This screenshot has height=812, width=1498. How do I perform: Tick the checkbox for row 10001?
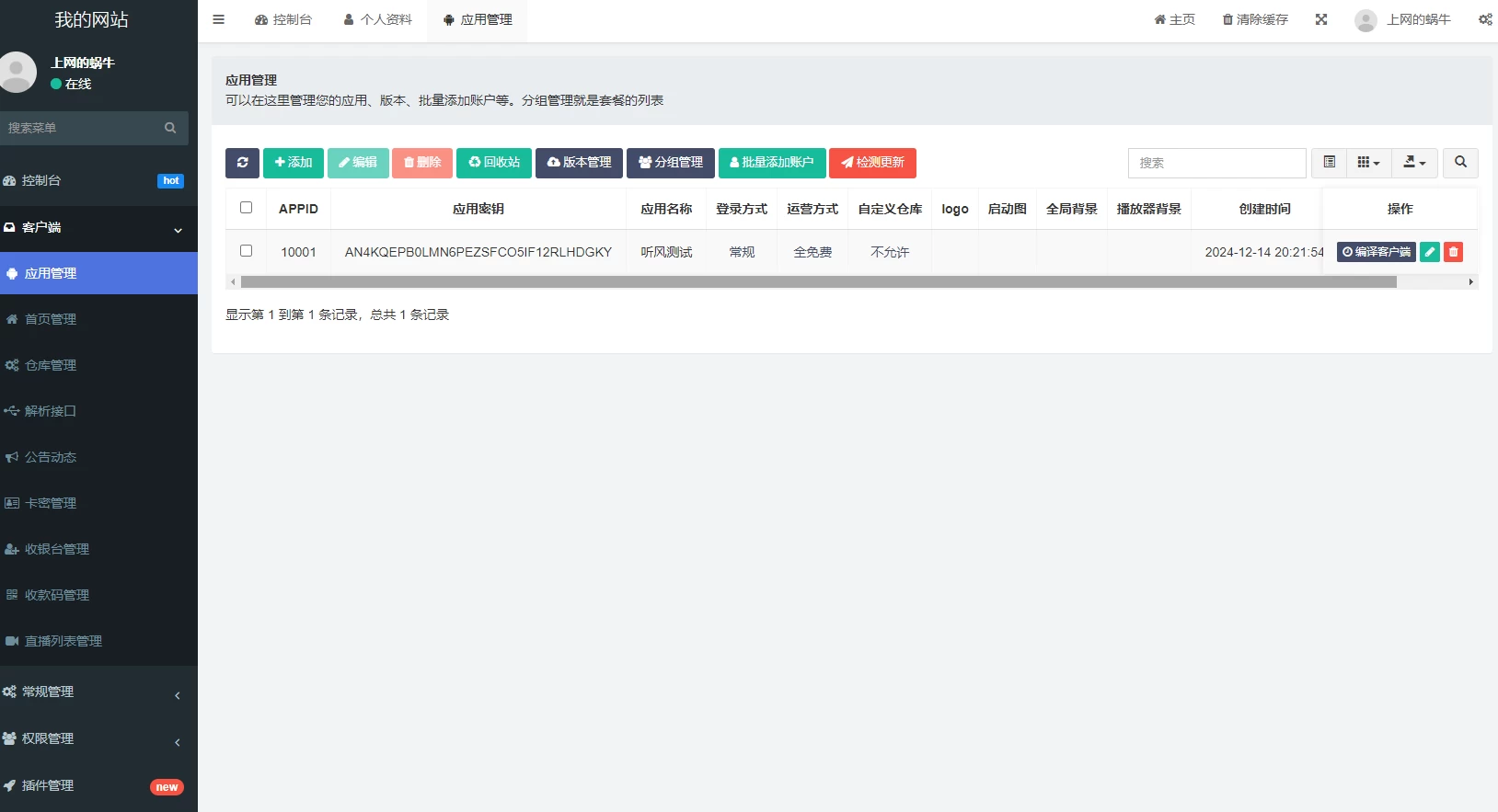[x=246, y=250]
